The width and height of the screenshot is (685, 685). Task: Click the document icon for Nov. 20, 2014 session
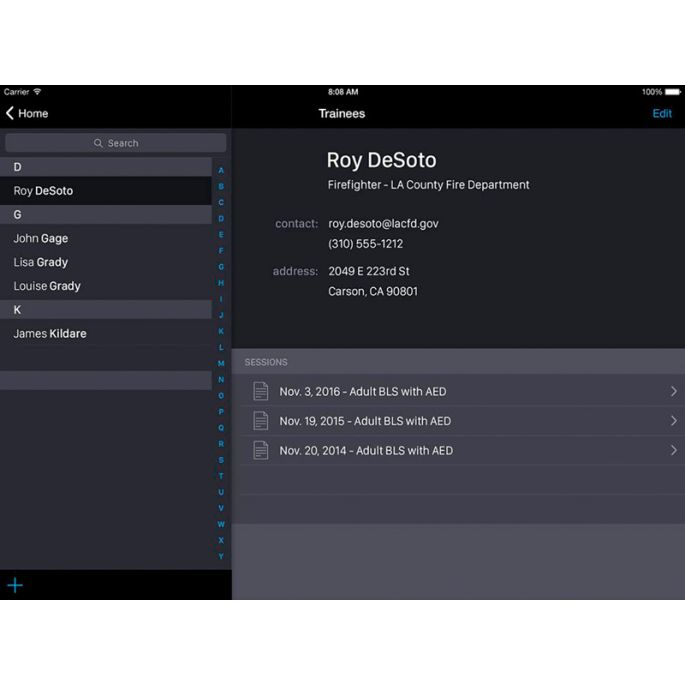click(x=261, y=450)
